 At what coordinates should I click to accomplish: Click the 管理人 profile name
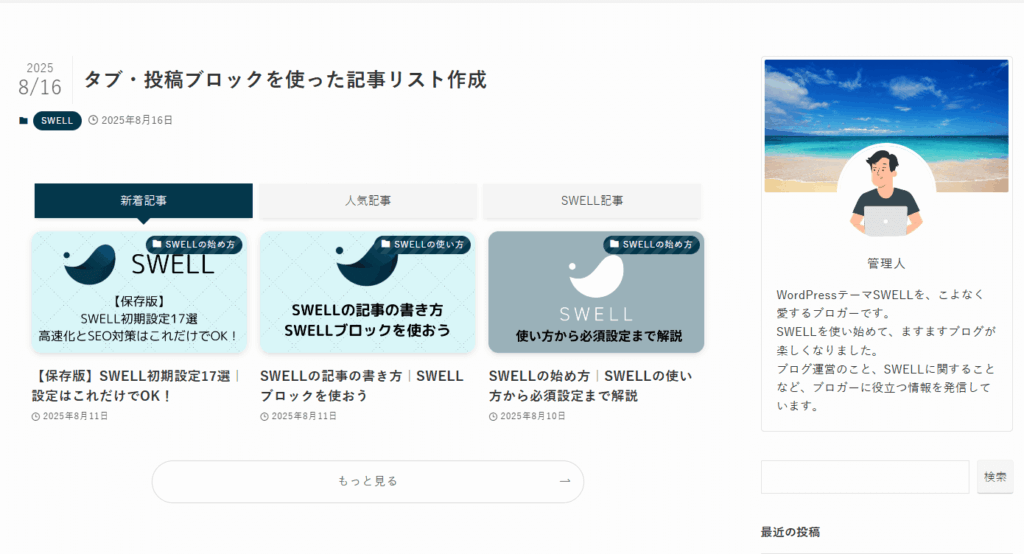(x=886, y=263)
